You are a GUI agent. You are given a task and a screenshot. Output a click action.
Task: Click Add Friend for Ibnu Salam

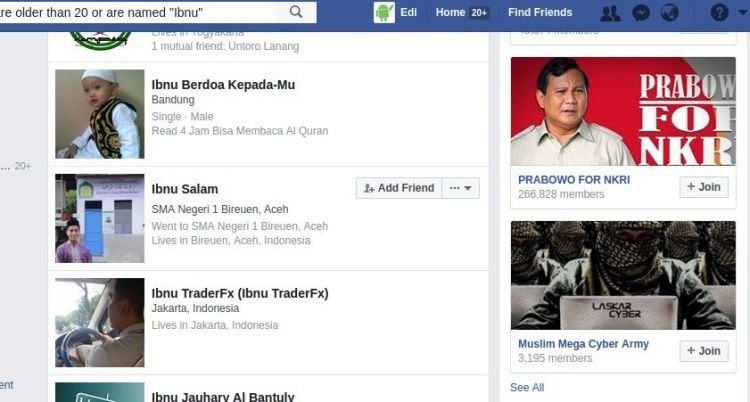point(399,188)
